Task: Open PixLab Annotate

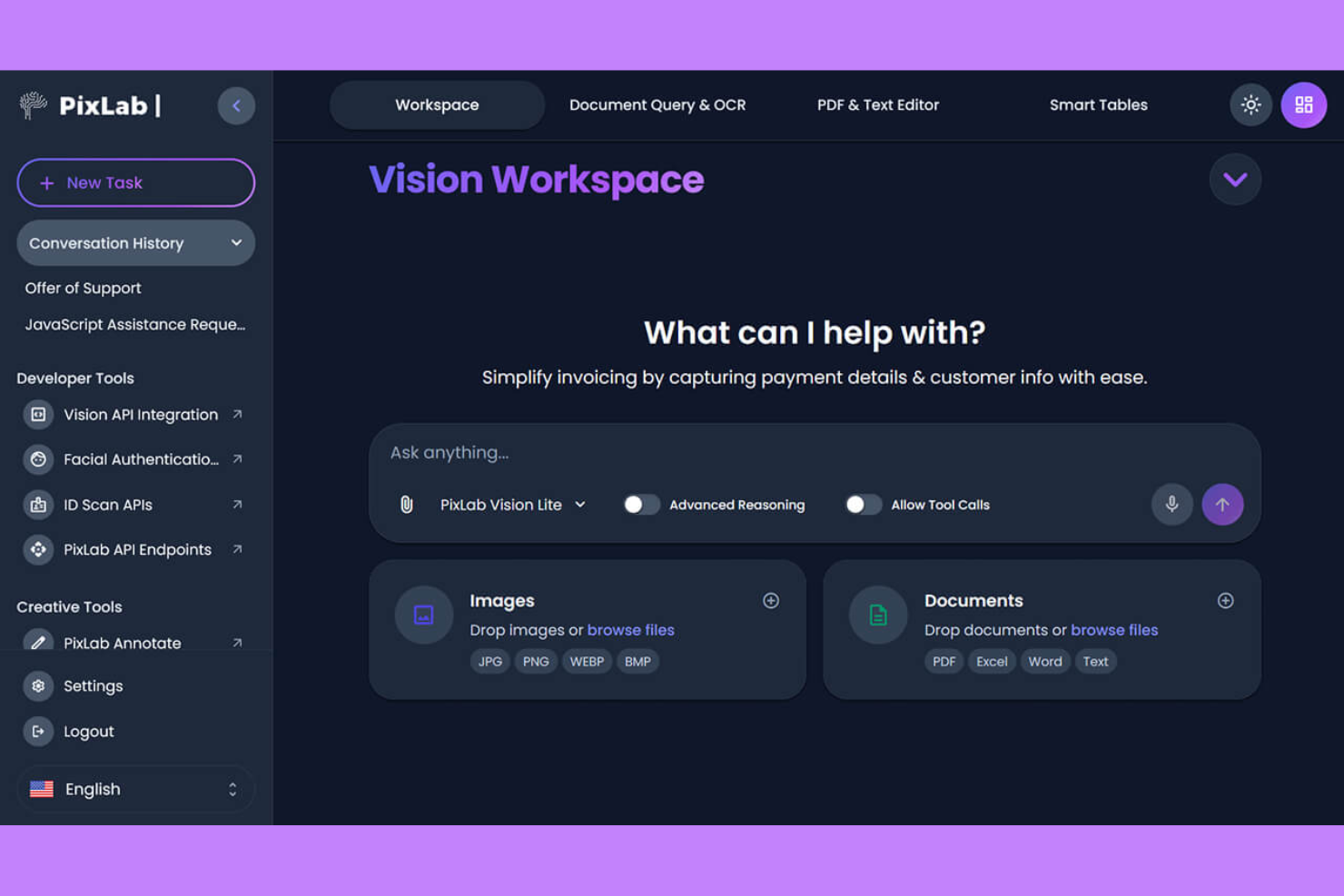Action: coord(121,643)
